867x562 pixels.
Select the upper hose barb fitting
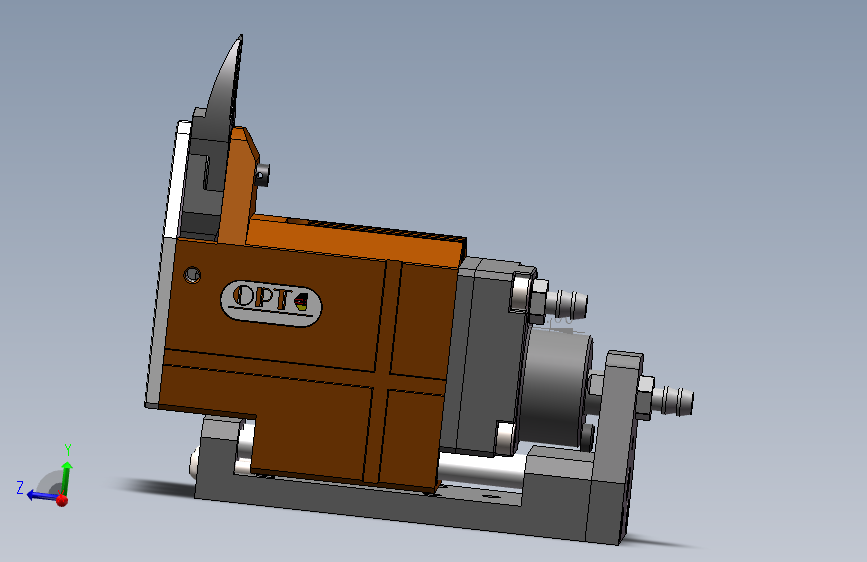pyautogui.click(x=567, y=304)
